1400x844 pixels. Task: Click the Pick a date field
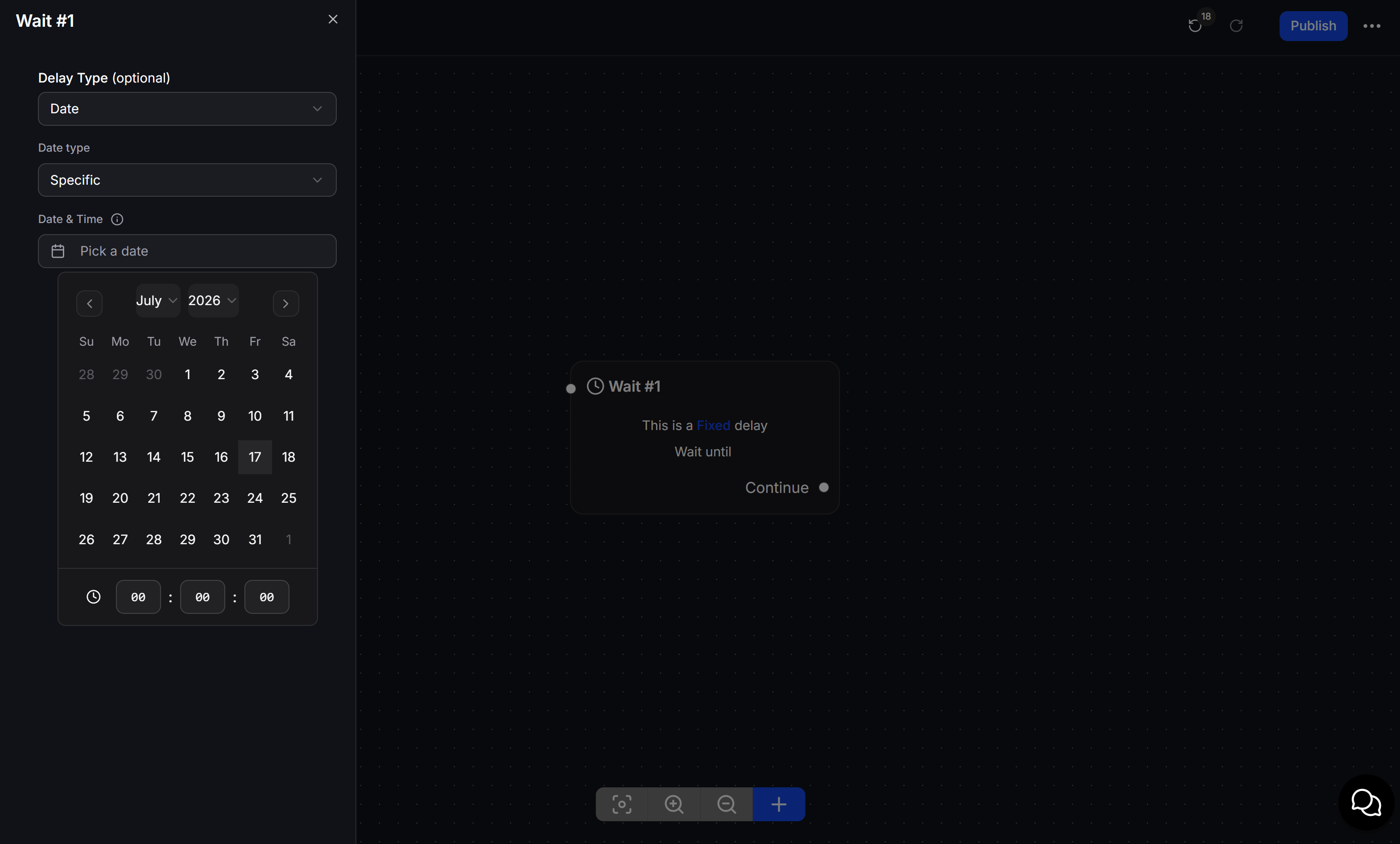click(187, 251)
